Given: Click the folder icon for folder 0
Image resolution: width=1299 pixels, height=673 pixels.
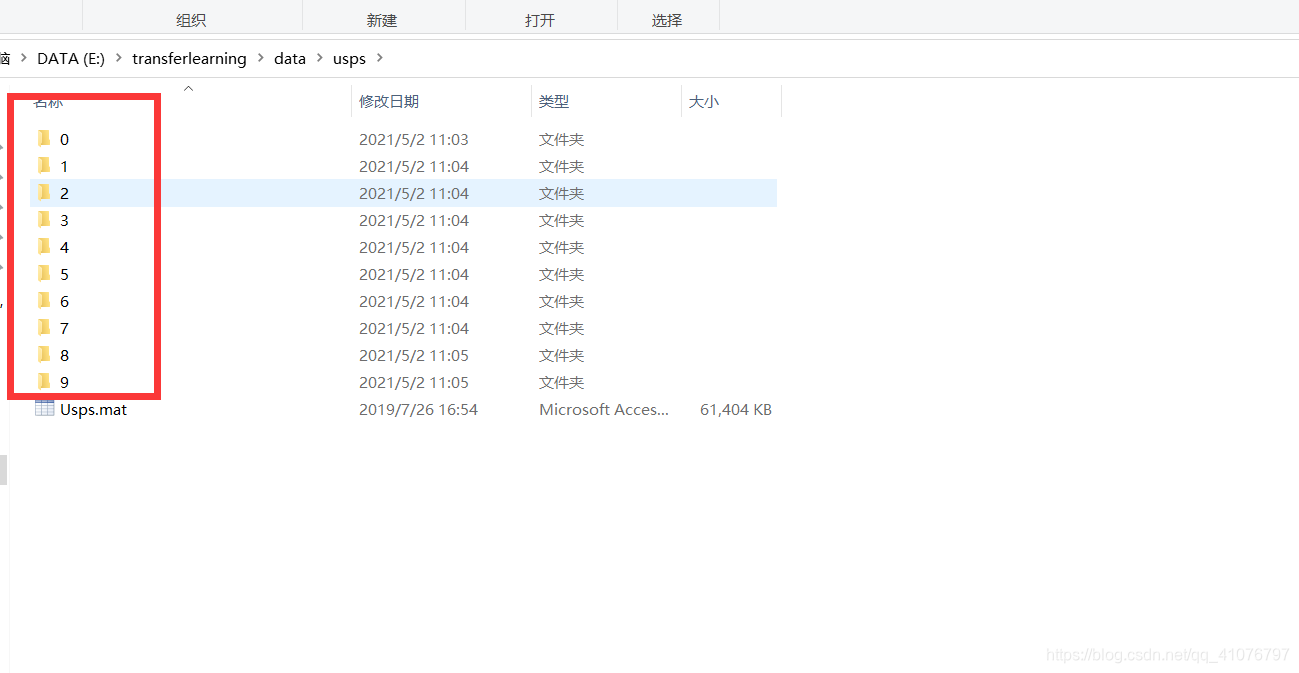Looking at the screenshot, I should coord(44,138).
